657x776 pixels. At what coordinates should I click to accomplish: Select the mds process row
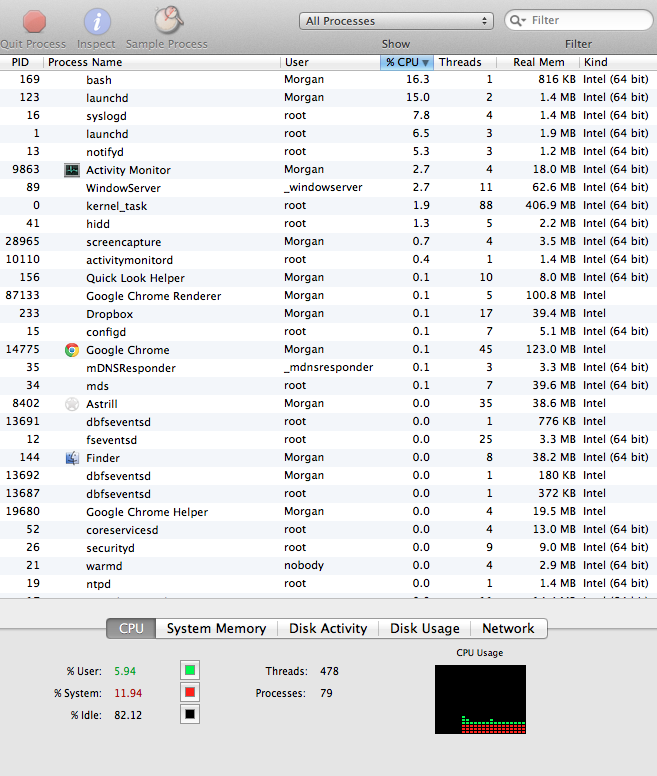click(x=328, y=386)
